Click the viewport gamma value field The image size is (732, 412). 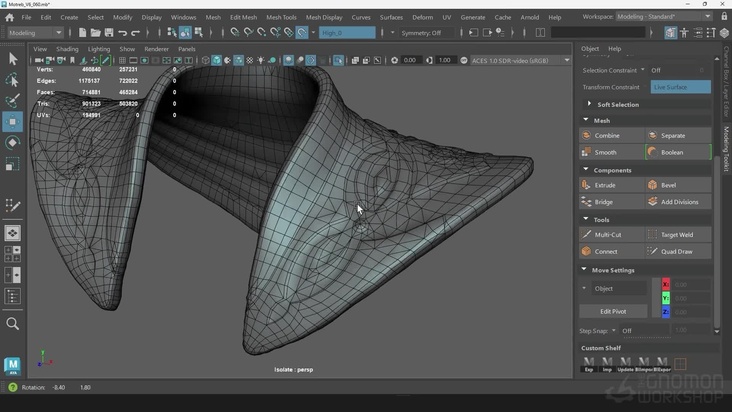(445, 60)
